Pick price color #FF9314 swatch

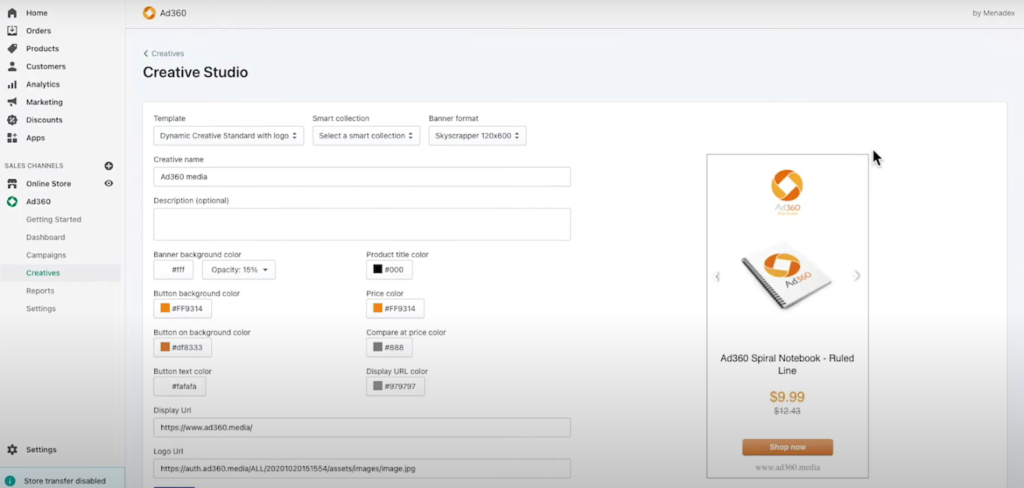(x=377, y=308)
